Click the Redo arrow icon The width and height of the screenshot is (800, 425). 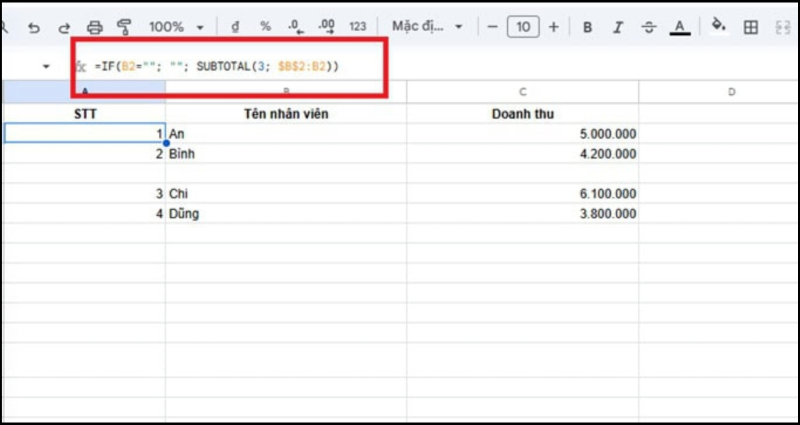[x=64, y=28]
